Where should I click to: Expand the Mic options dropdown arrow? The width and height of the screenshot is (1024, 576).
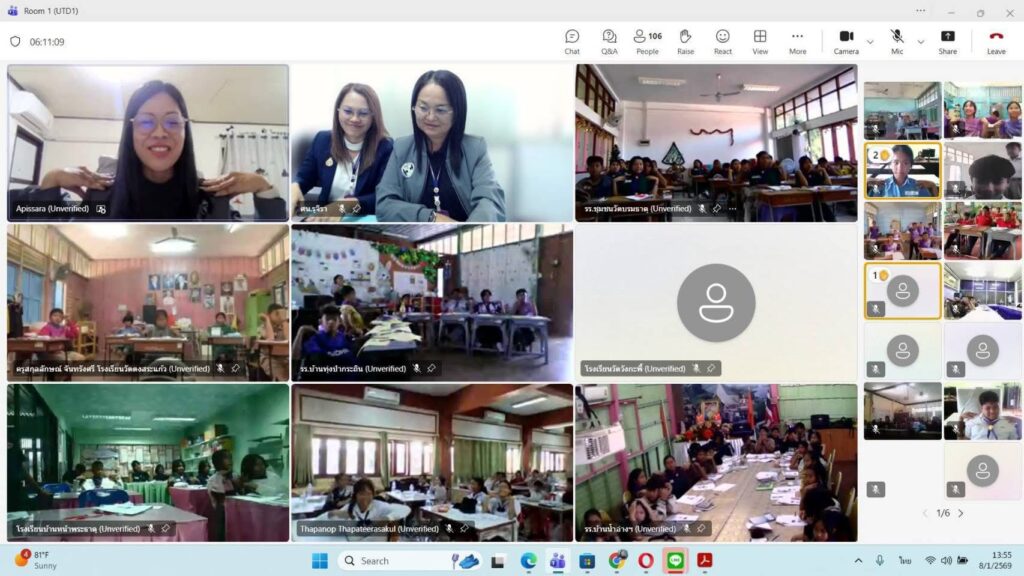coord(920,42)
